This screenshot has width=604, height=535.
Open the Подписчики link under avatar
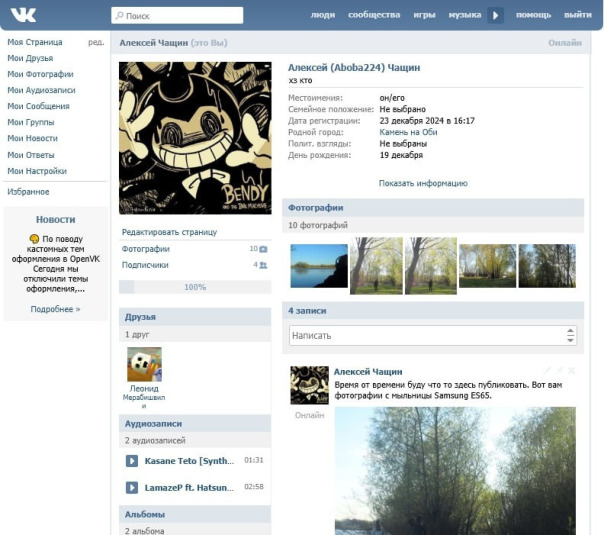(145, 265)
